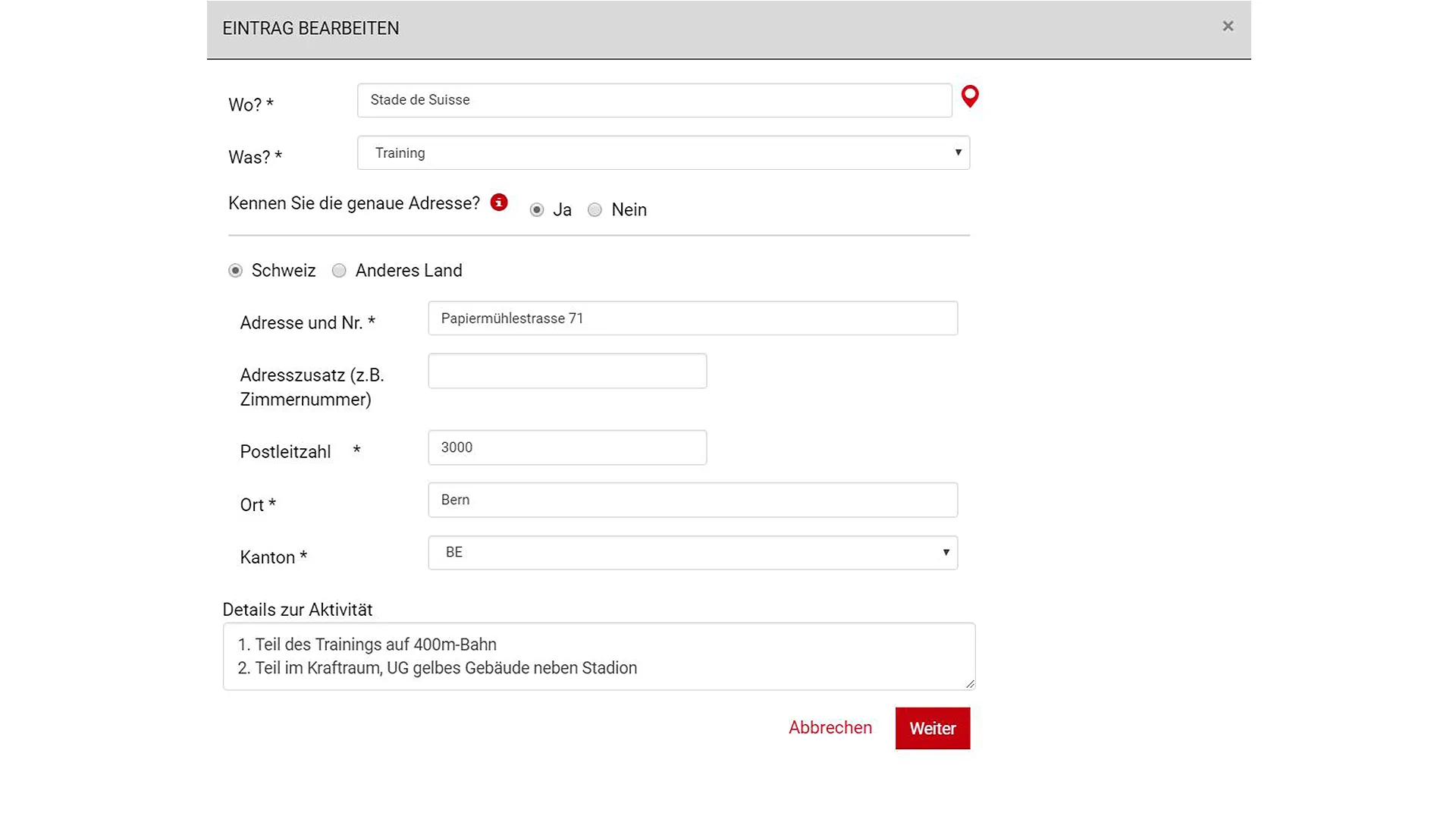Choose the Anderes Land radio option

[x=339, y=271]
